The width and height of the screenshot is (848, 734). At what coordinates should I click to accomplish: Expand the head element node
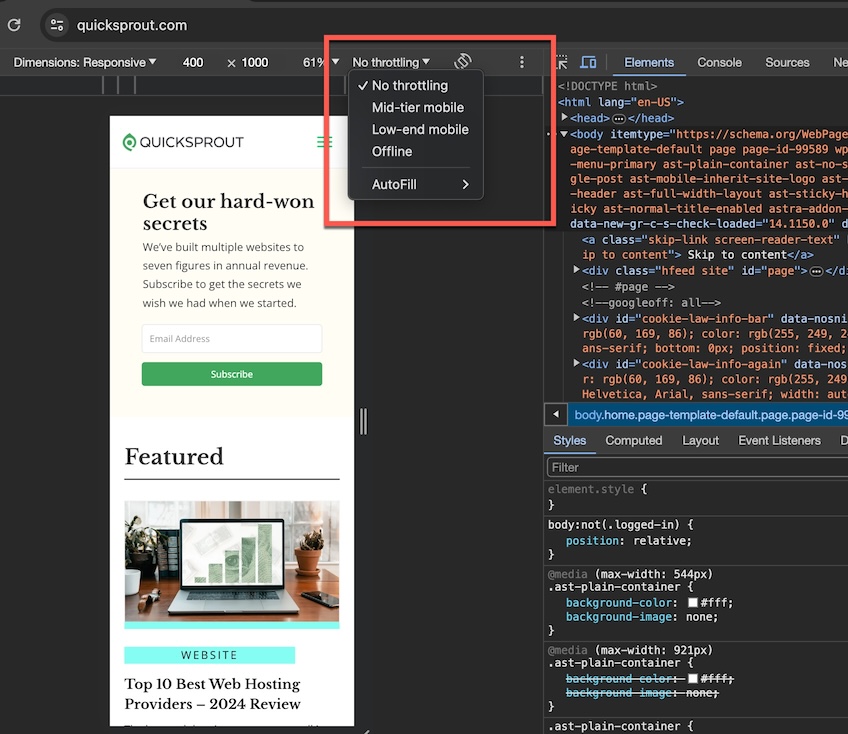(x=565, y=117)
